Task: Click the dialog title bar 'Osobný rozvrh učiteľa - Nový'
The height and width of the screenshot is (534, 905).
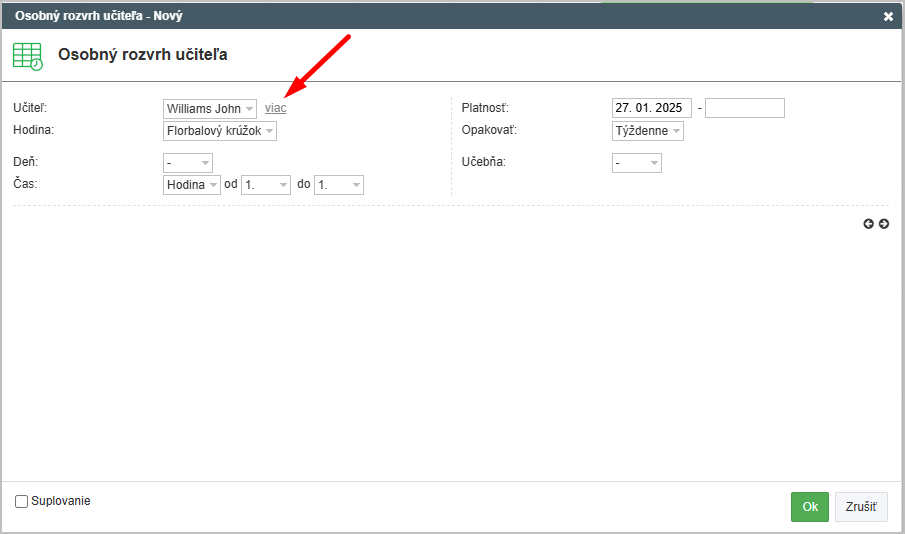Action: [99, 16]
